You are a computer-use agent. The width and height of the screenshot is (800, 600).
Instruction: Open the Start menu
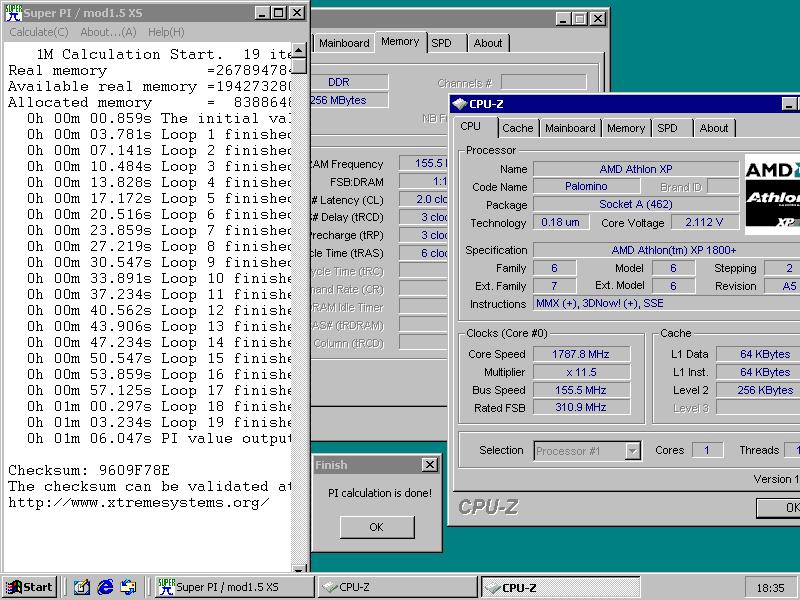(29, 587)
